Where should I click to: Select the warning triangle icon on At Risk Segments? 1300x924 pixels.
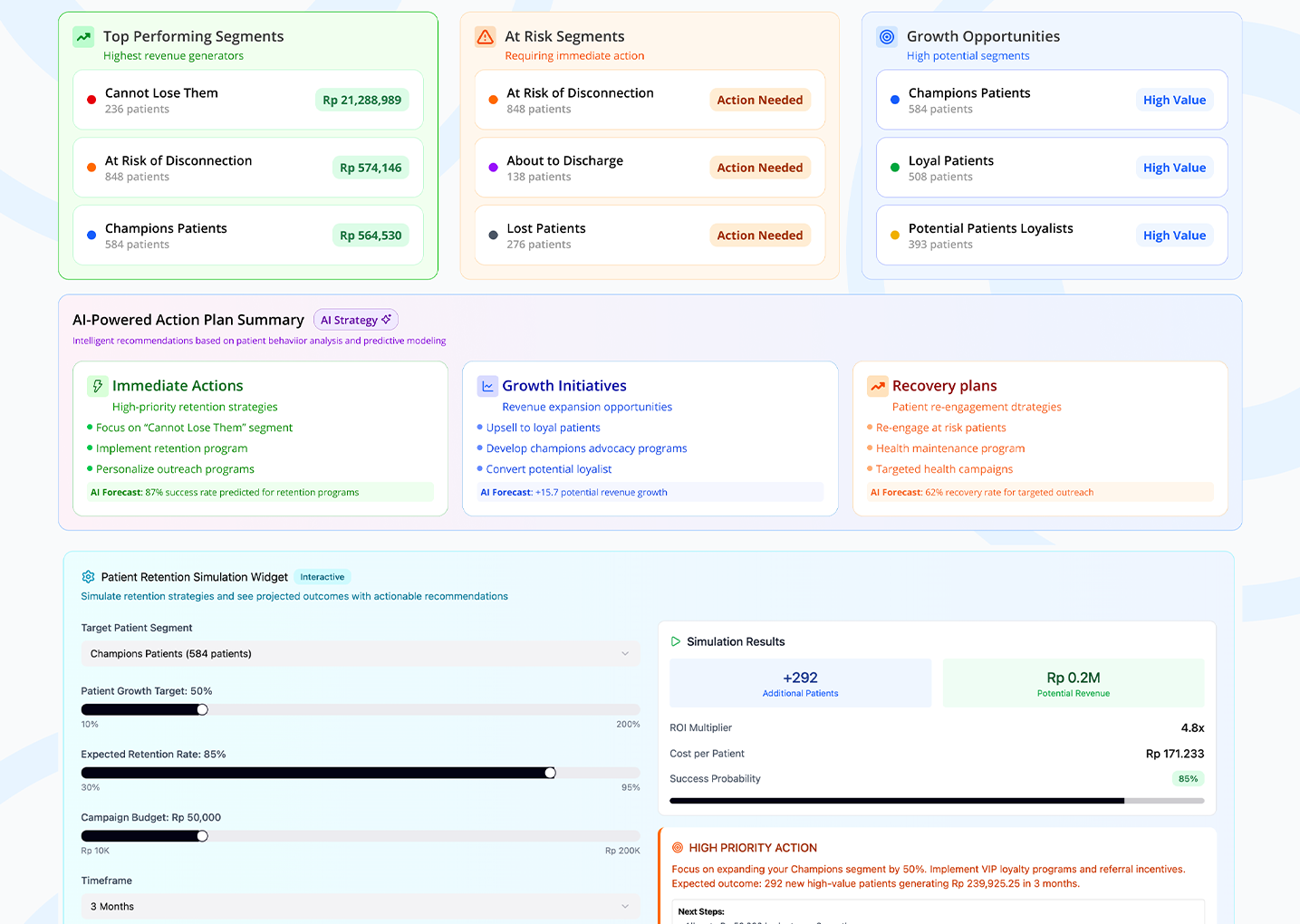484,37
